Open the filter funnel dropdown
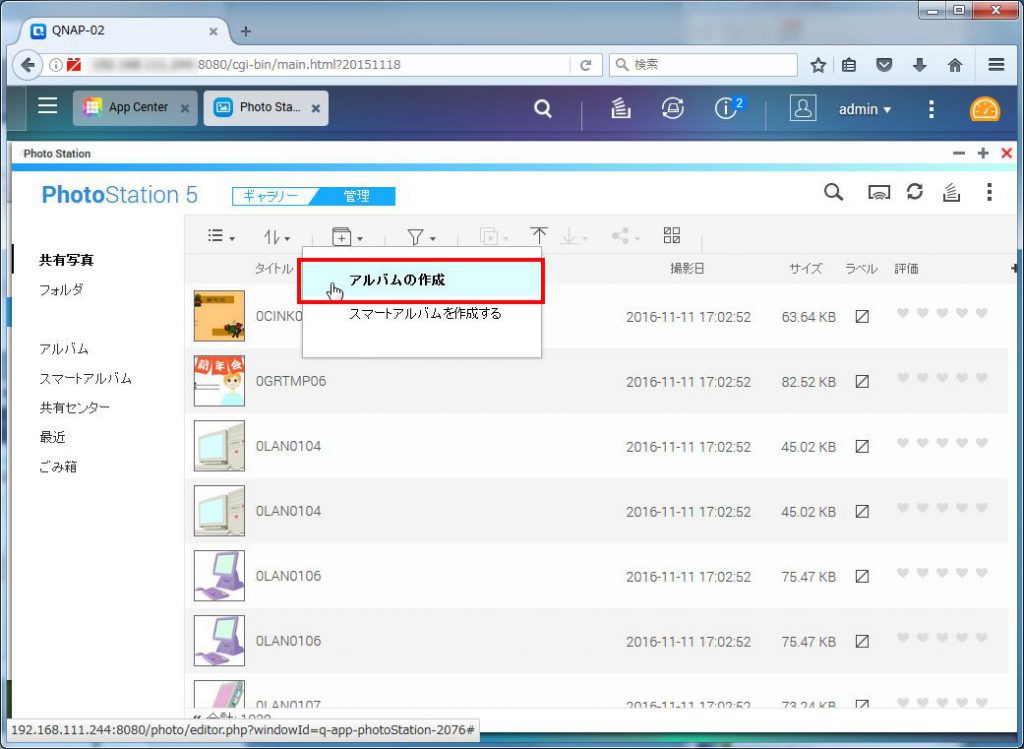 coord(421,237)
